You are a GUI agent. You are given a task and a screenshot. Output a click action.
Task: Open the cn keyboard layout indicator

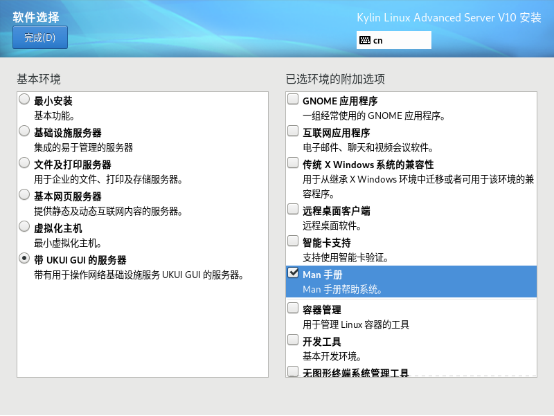pos(394,40)
